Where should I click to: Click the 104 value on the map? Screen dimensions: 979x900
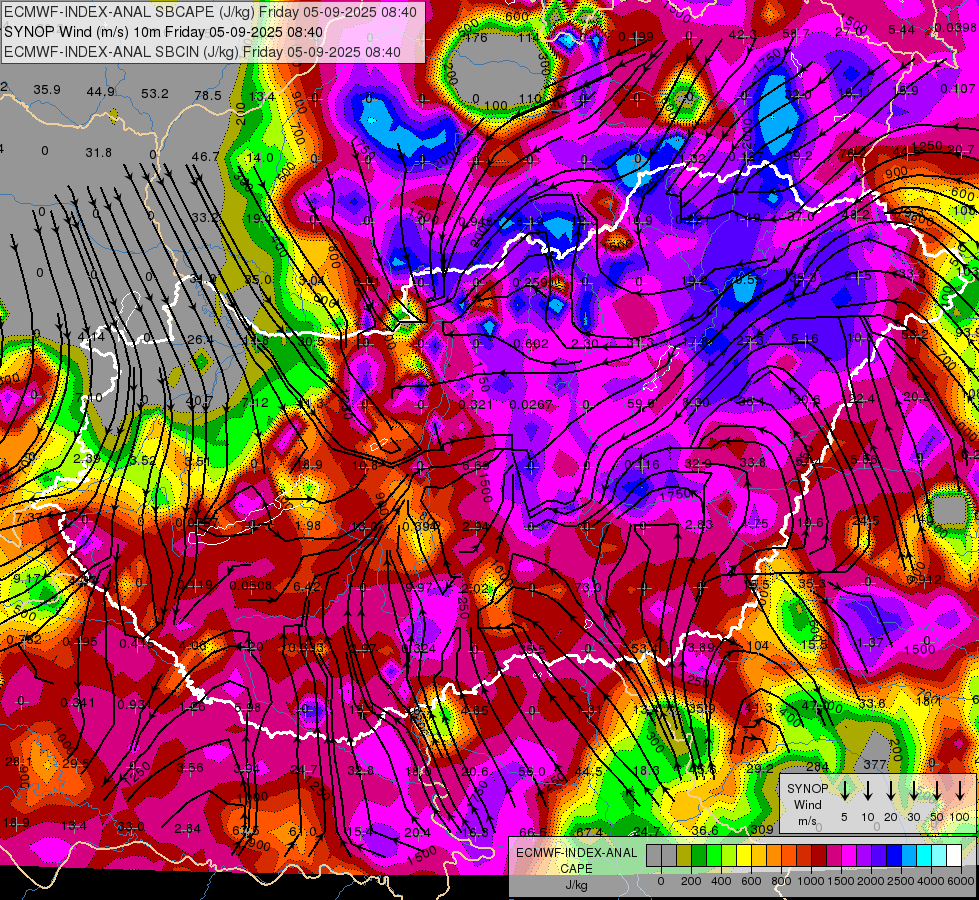click(757, 645)
